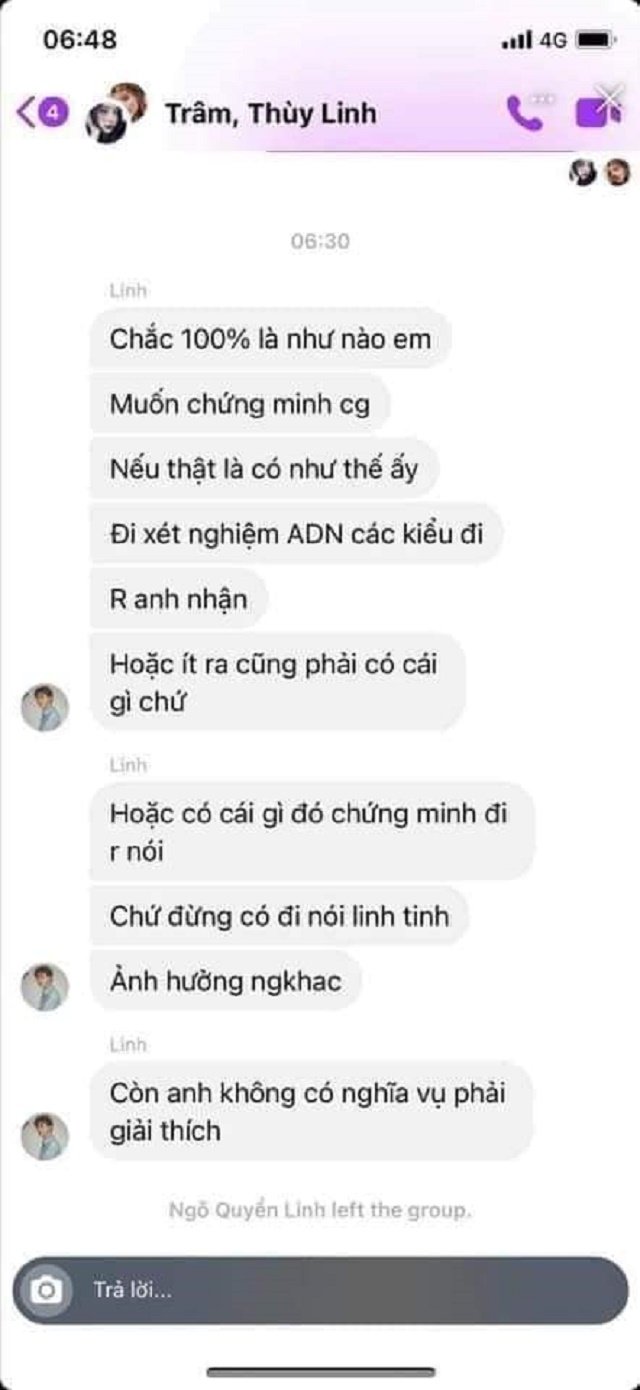Tap the seen-by avatars below header
The image size is (640, 1390).
coord(600,172)
